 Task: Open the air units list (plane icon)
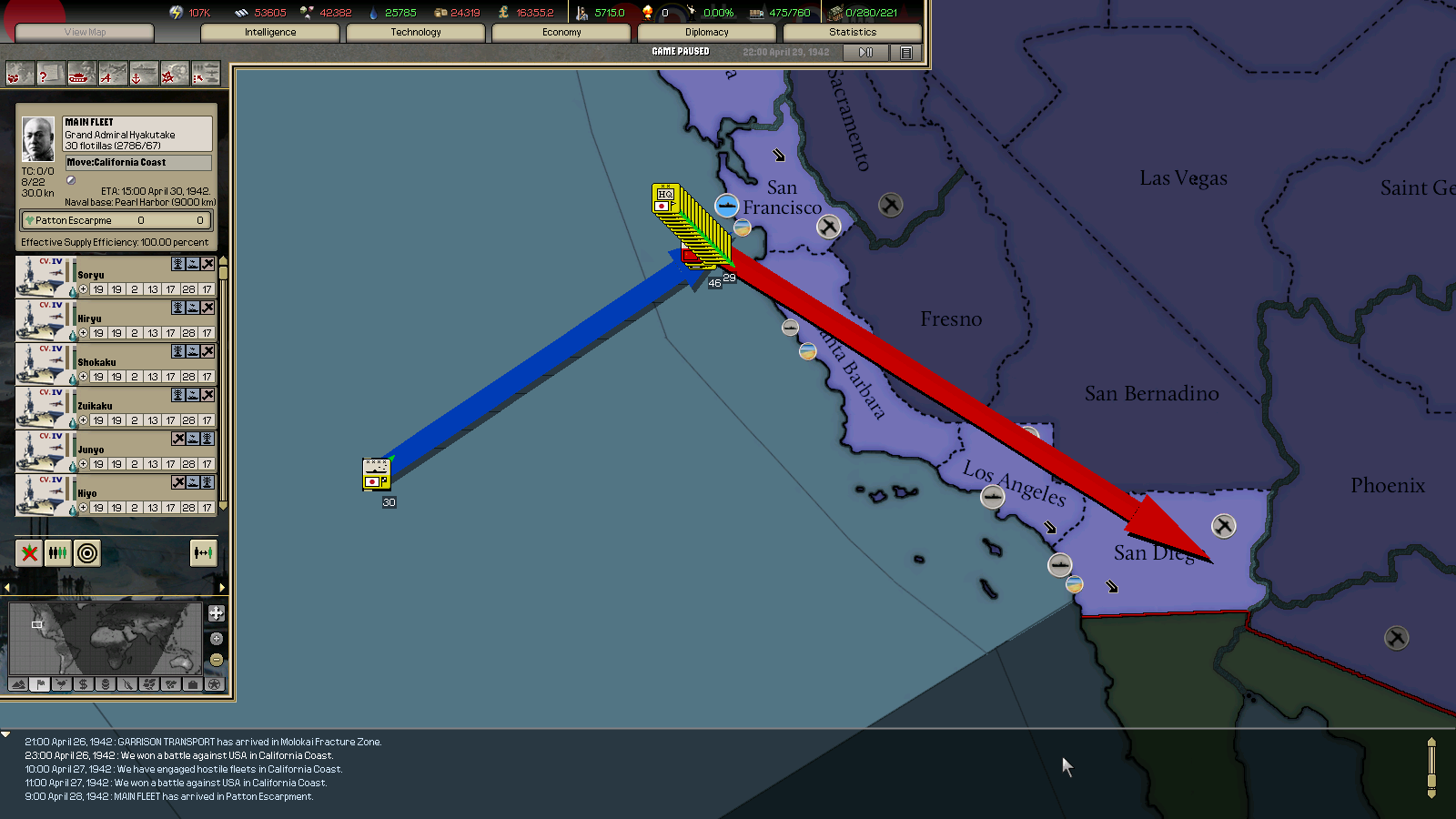112,75
